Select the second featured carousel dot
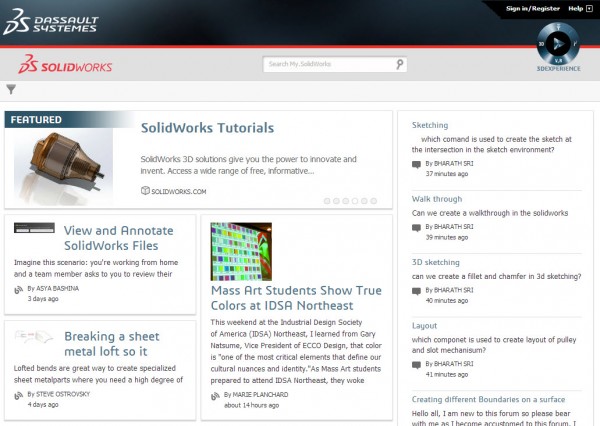The image size is (600, 426). click(x=336, y=201)
